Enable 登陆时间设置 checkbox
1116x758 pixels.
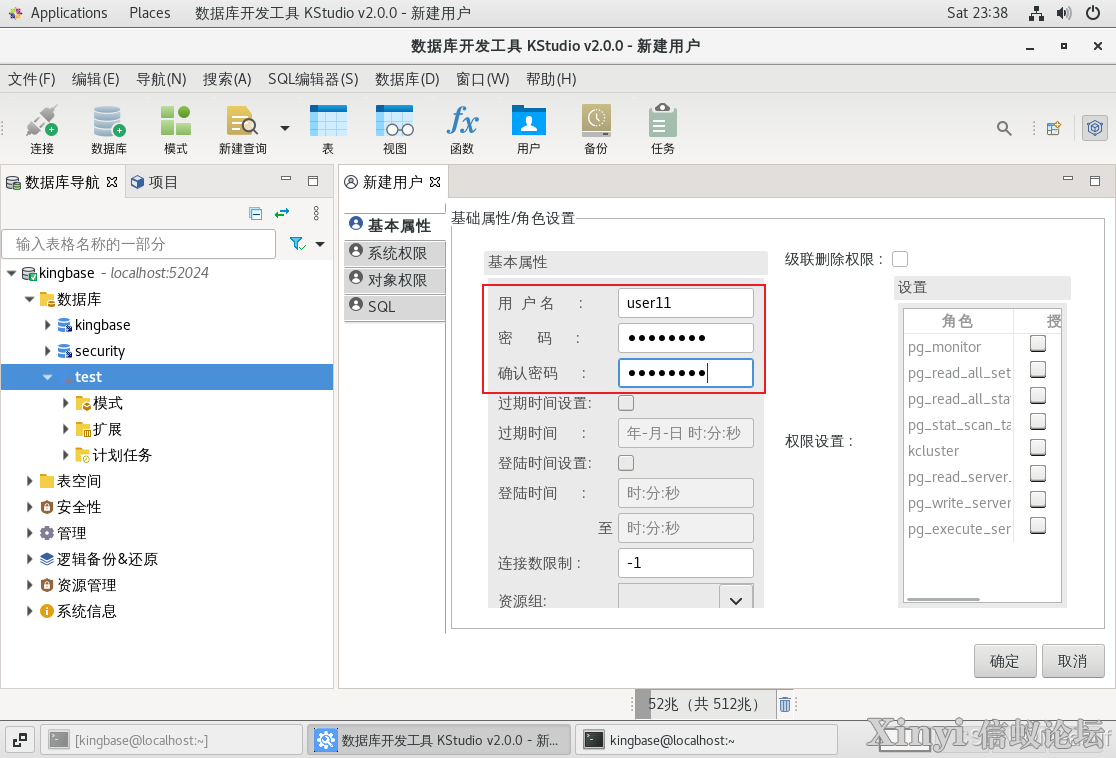[x=626, y=463]
